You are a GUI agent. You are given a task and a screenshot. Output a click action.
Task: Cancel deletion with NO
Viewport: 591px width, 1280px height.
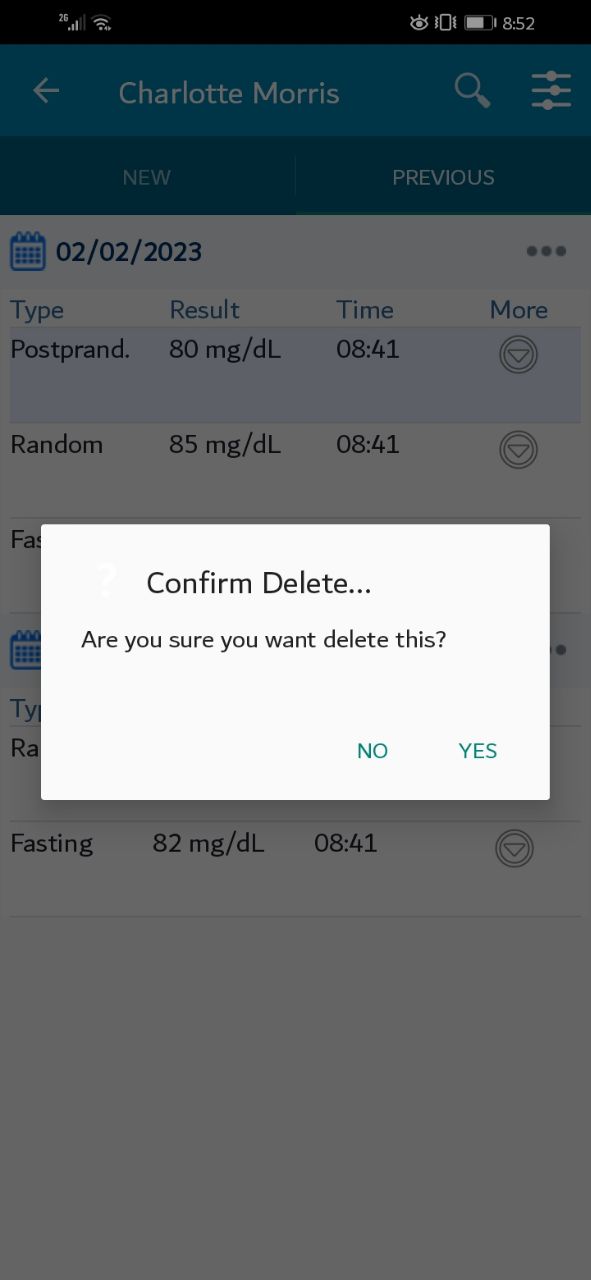(x=372, y=751)
